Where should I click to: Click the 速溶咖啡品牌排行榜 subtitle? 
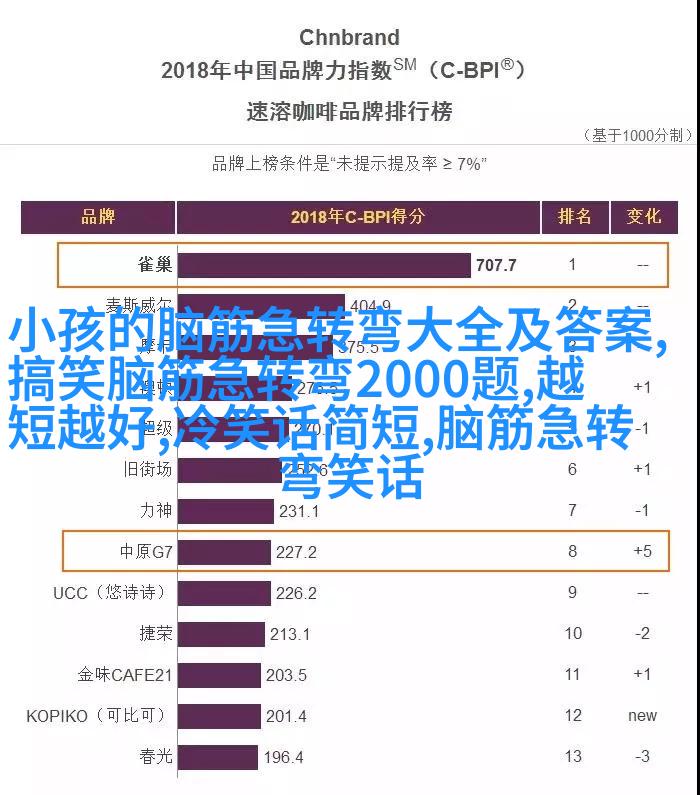tap(349, 111)
